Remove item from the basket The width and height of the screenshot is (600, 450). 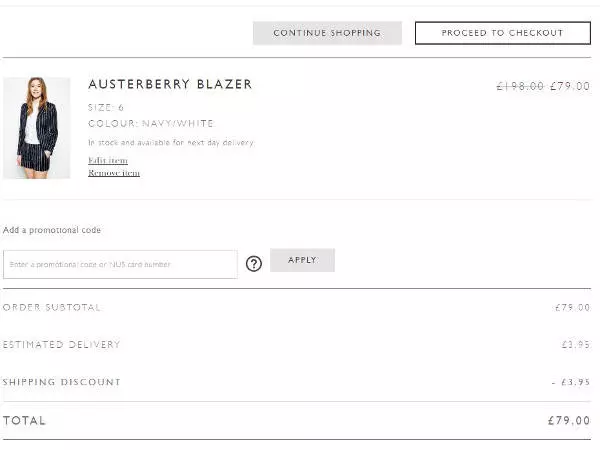click(114, 173)
